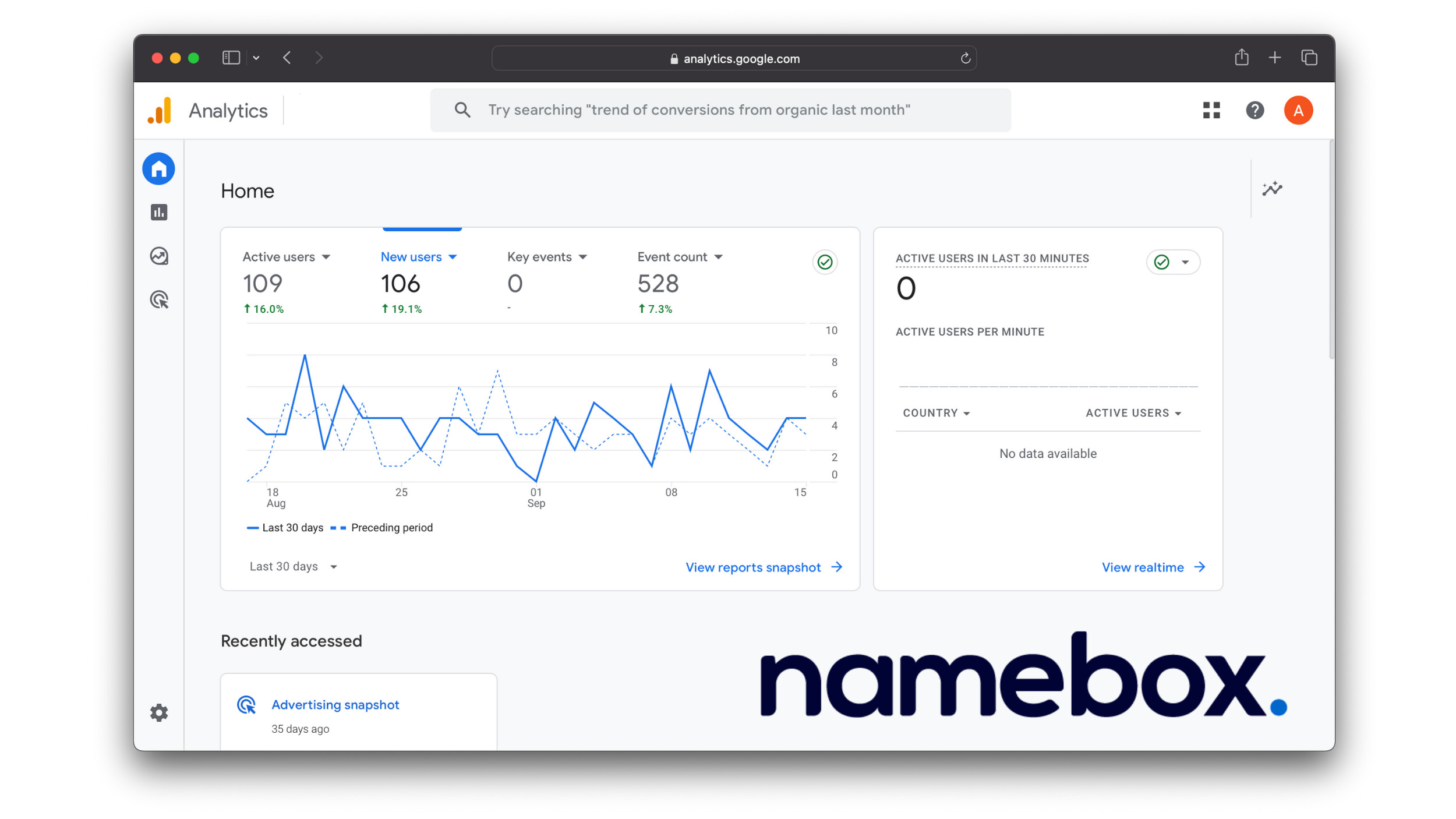Open Admin settings gear icon

159,713
